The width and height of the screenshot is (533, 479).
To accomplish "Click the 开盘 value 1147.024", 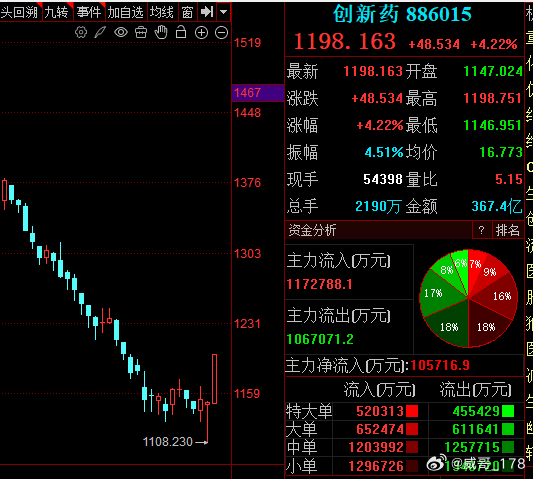I will click(493, 71).
